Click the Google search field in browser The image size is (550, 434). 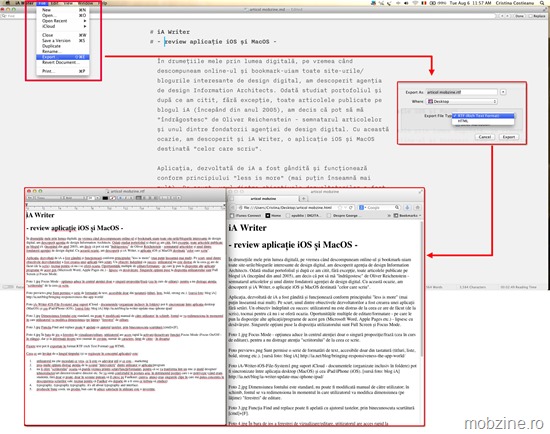(x=380, y=207)
